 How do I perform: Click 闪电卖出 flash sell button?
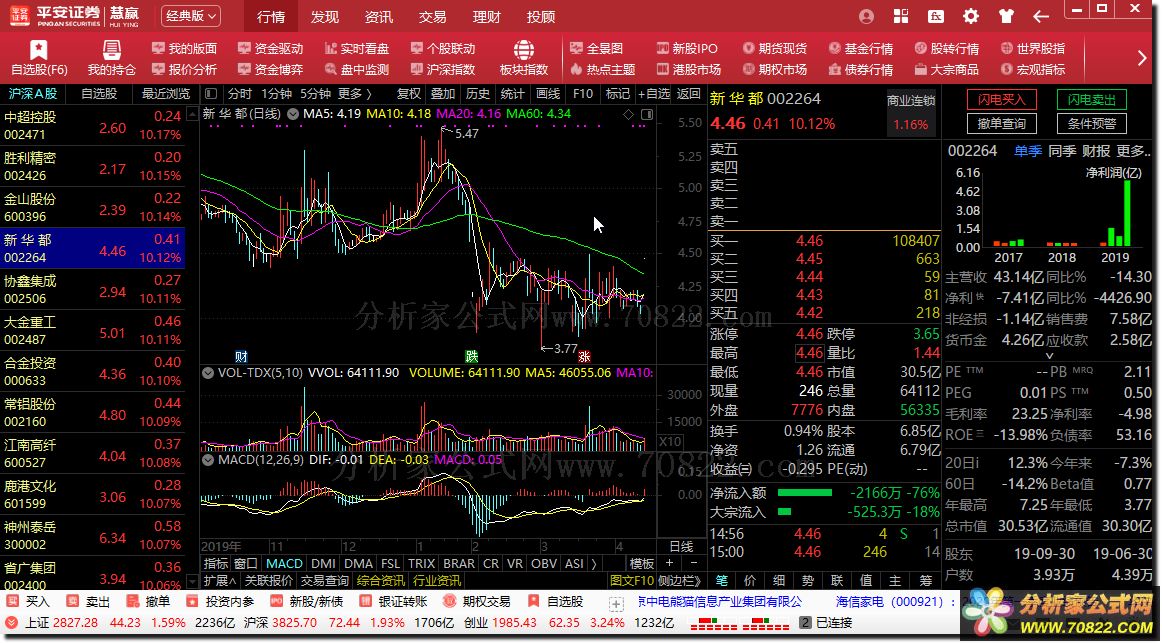click(1092, 99)
